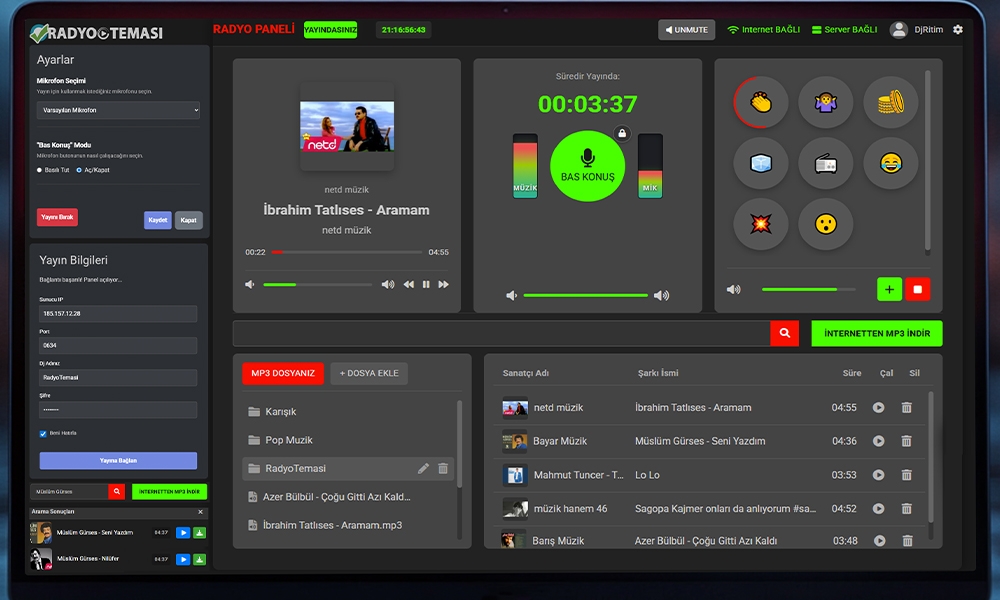1000x600 pixels.
Task: Delete the Lo Lo track row
Action: (906, 475)
